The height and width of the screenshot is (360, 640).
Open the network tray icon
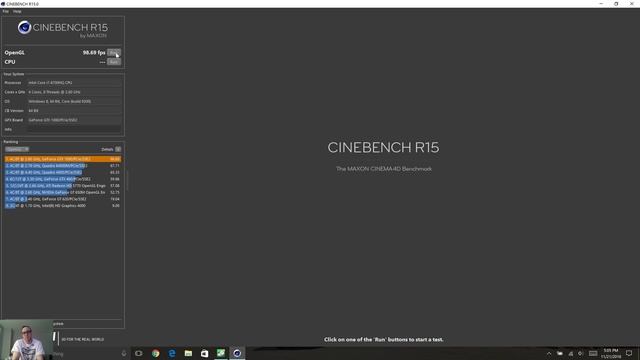(x=571, y=353)
